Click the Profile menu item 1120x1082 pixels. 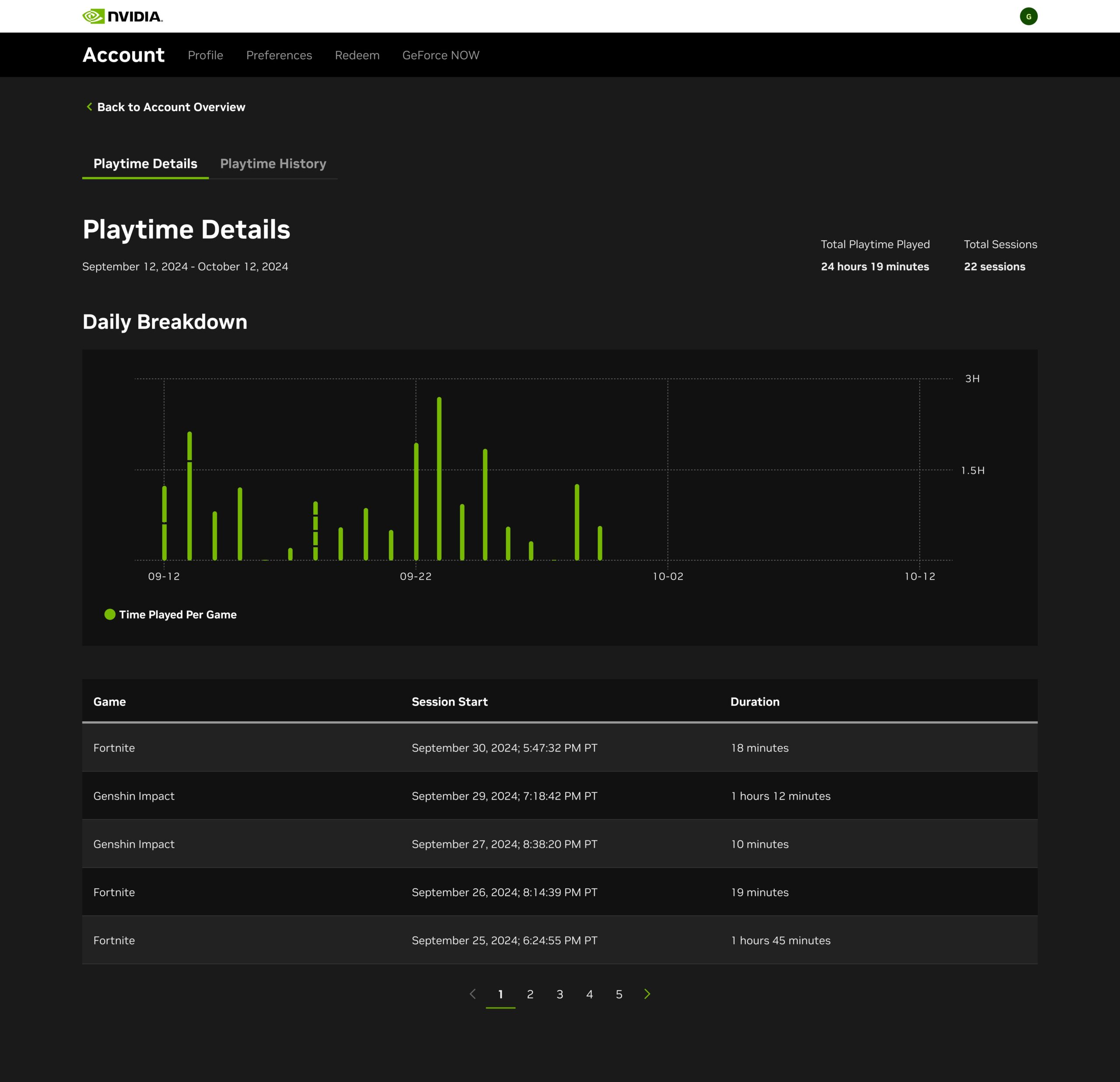coord(205,55)
